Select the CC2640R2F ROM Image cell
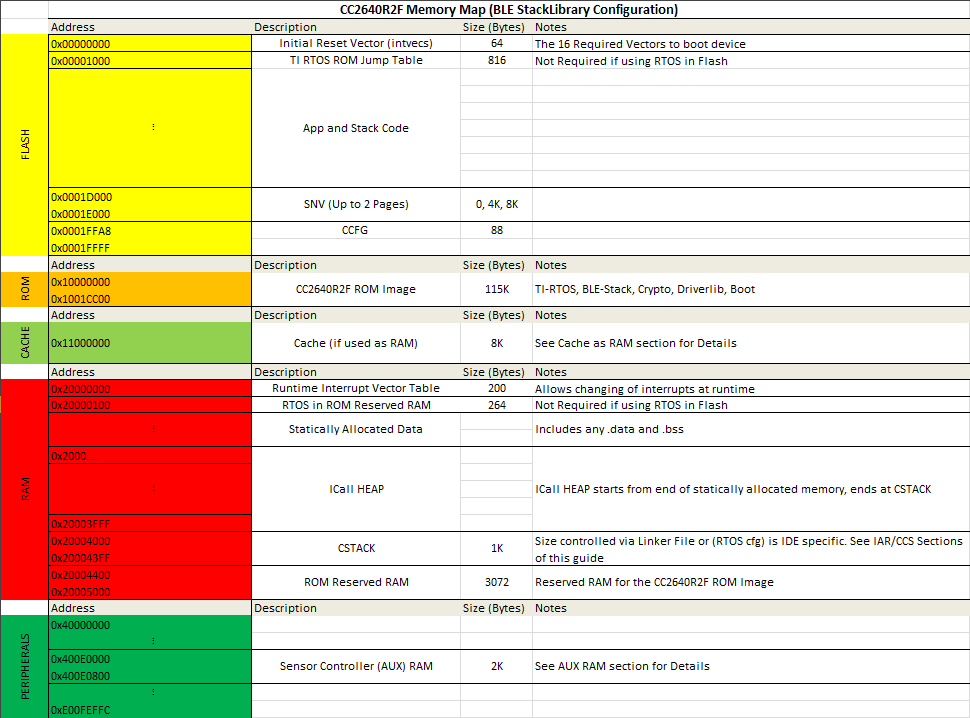This screenshot has width=970, height=718. 356,289
